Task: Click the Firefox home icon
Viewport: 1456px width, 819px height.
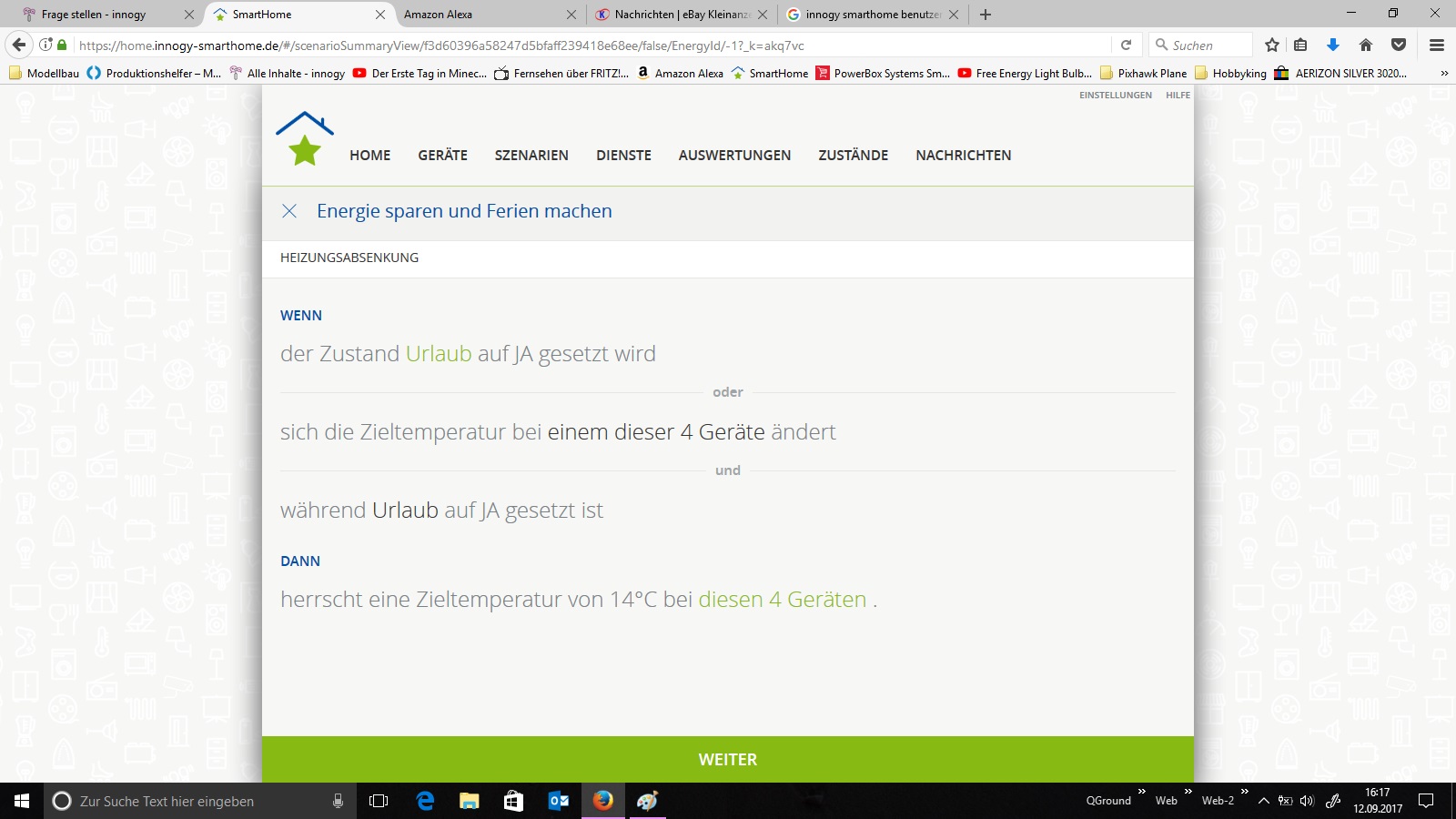Action: (x=1366, y=45)
